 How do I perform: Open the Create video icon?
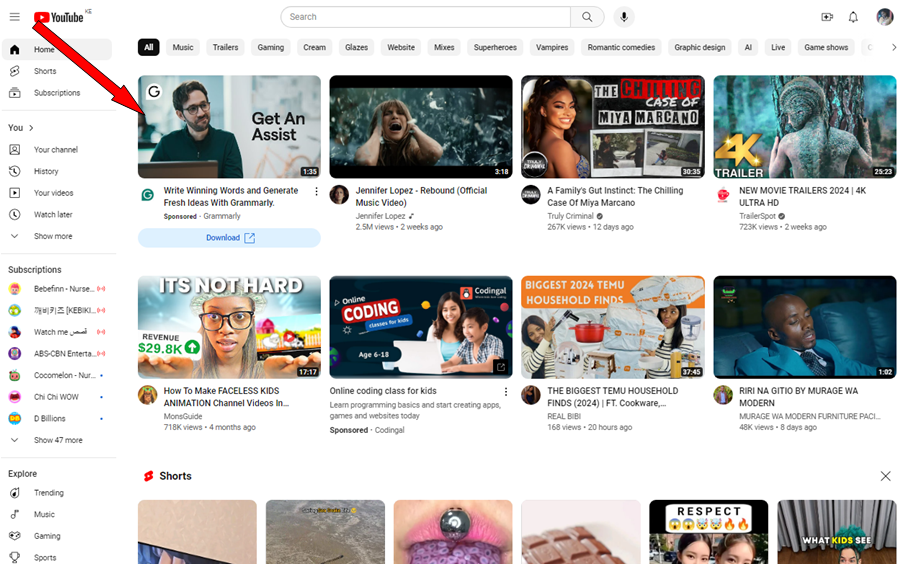[x=827, y=17]
